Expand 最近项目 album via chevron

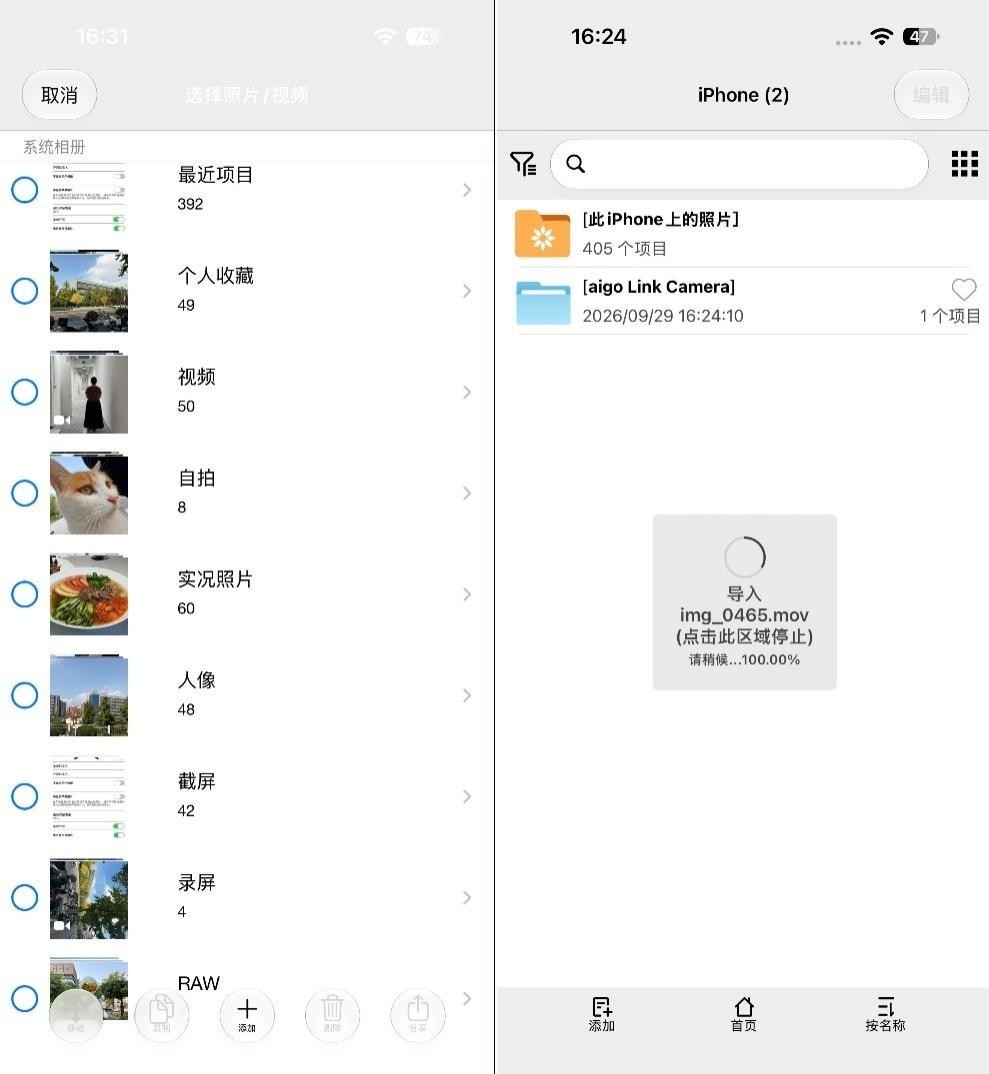[467, 190]
